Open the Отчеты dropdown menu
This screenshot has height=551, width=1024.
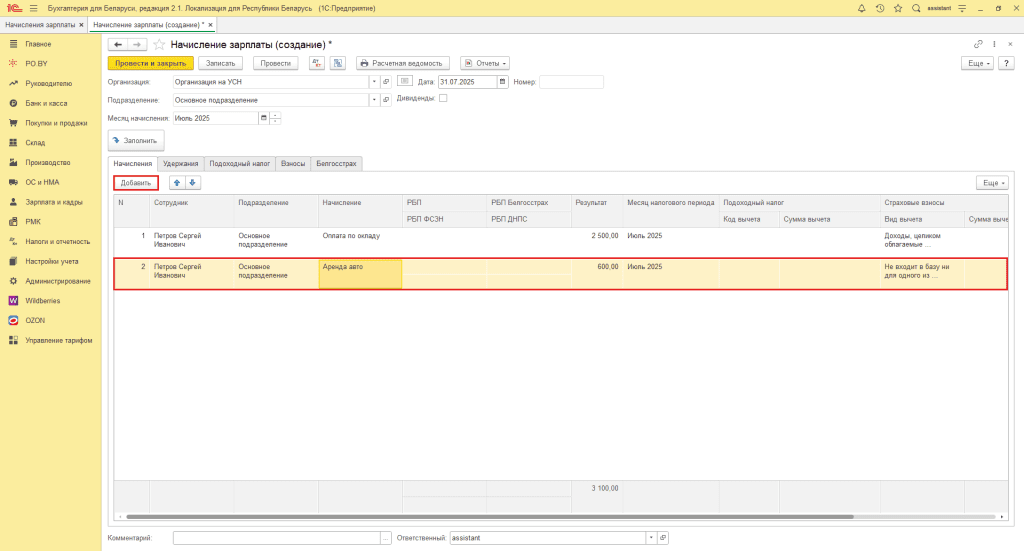485,63
